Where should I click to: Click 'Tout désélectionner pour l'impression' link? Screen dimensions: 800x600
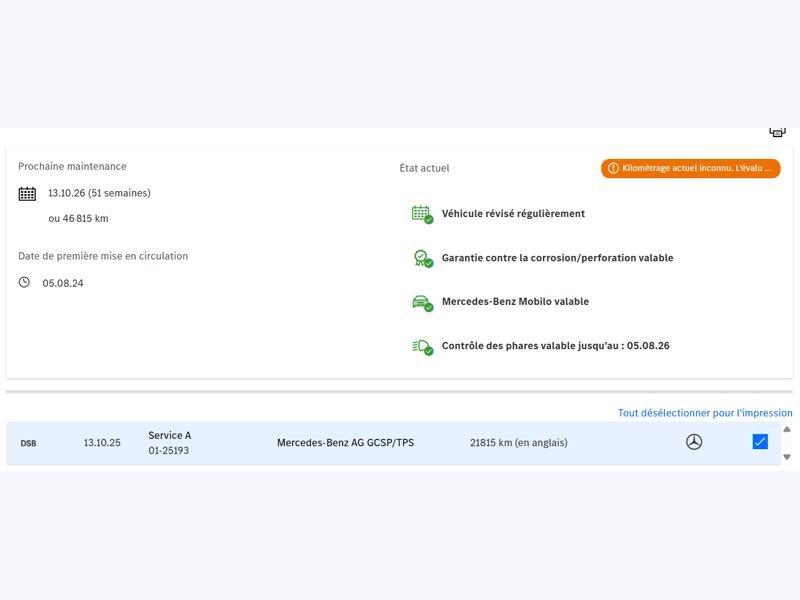705,413
